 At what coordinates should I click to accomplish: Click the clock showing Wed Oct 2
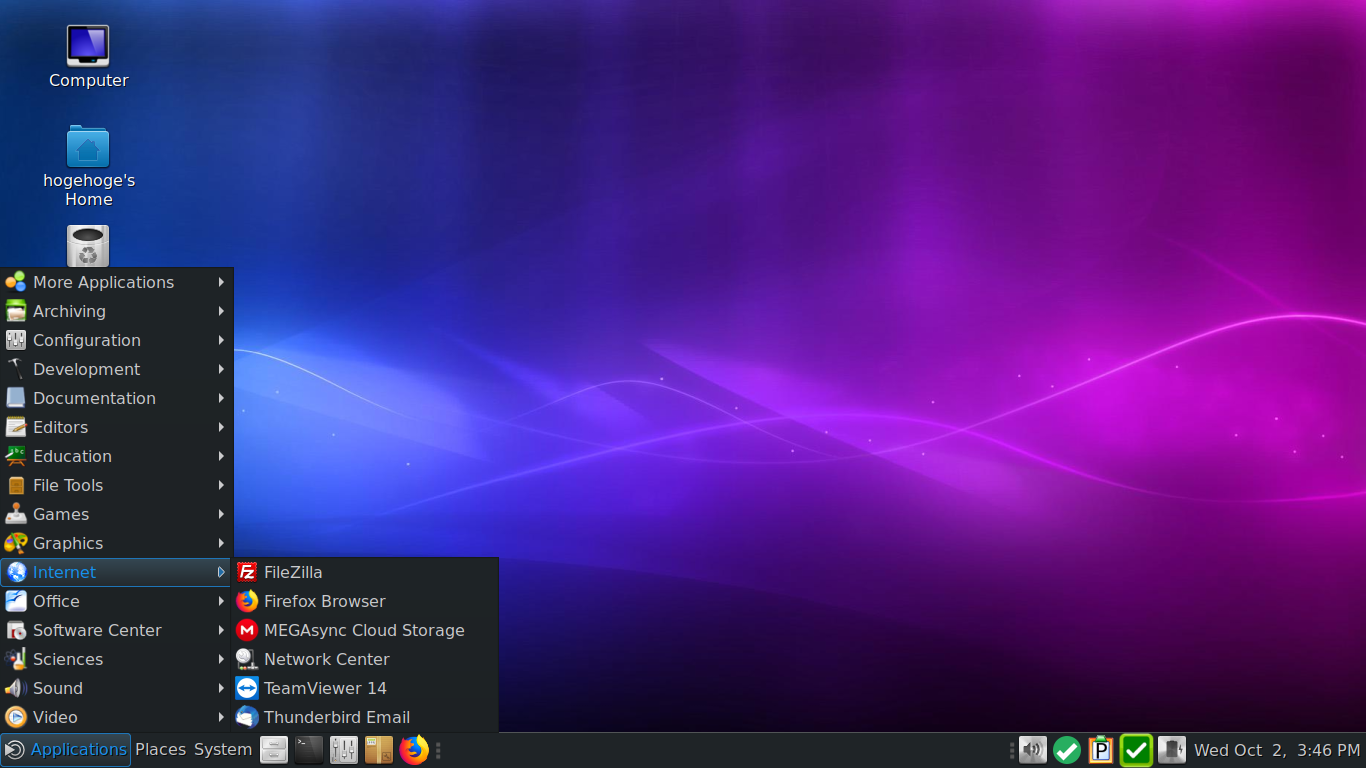[1277, 750]
